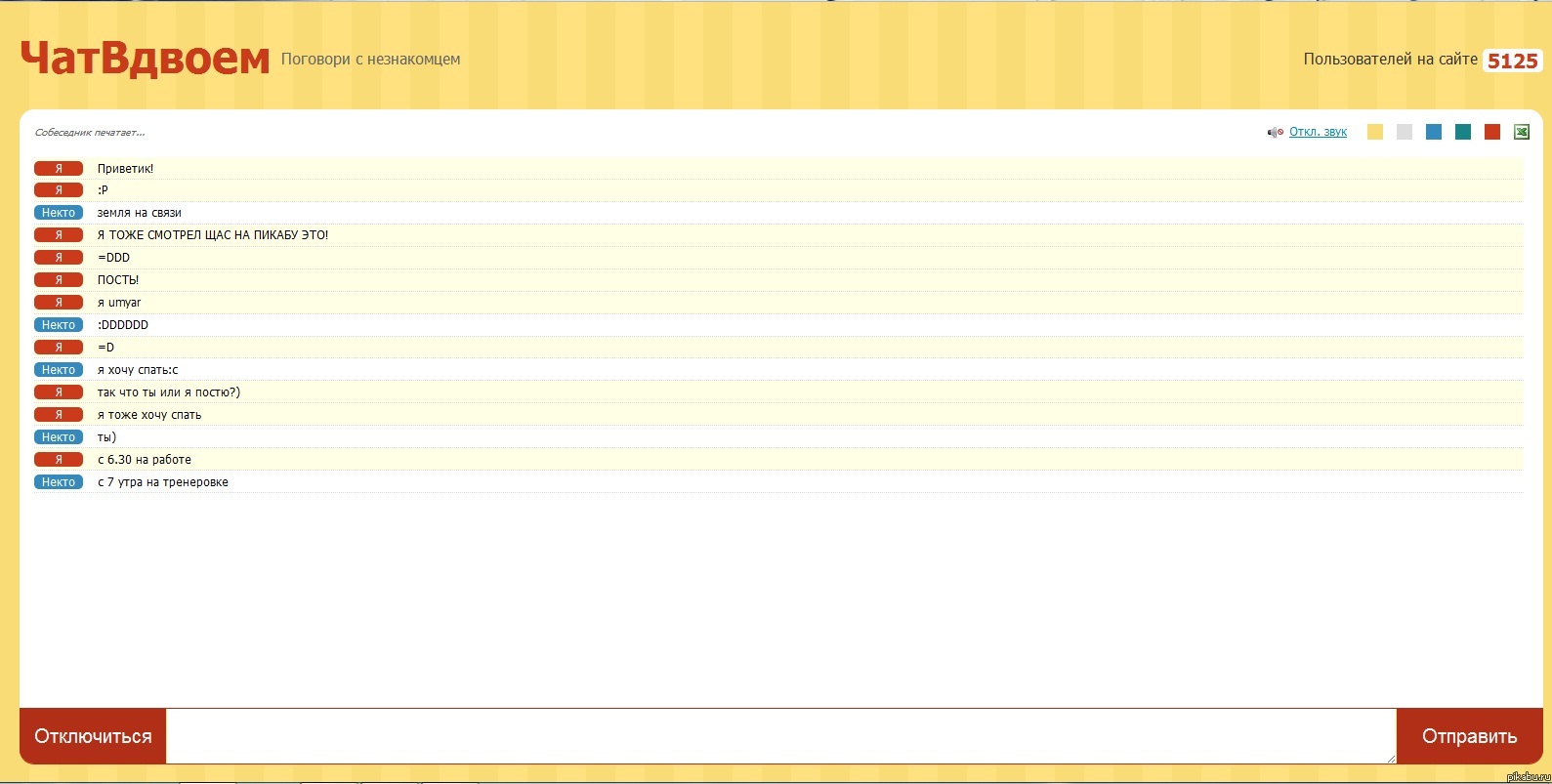Toggle sound with 'Откл. звук' link
1552x784 pixels.
pyautogui.click(x=1318, y=132)
